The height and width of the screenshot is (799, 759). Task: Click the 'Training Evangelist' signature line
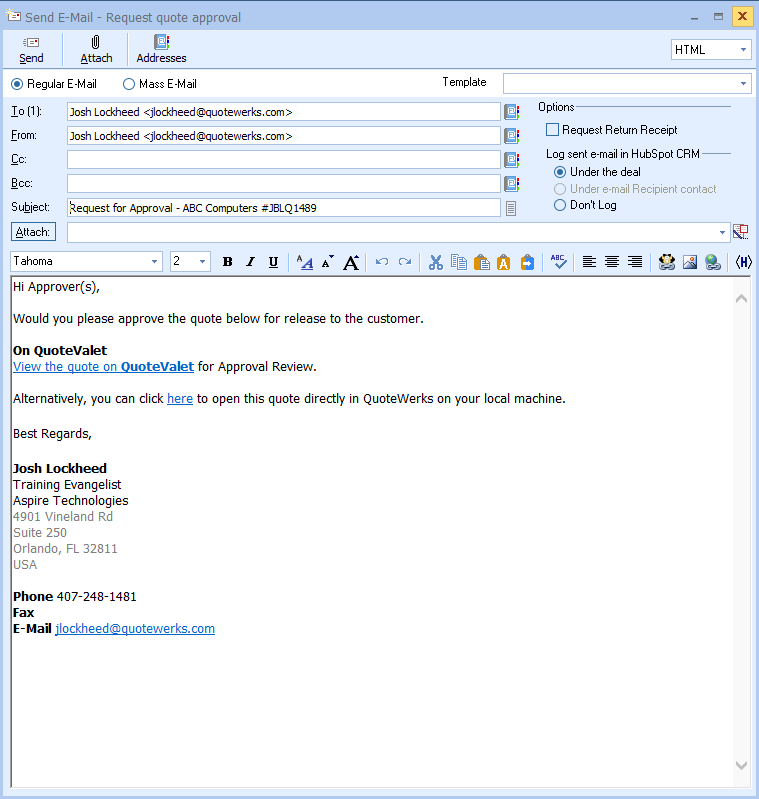click(67, 485)
